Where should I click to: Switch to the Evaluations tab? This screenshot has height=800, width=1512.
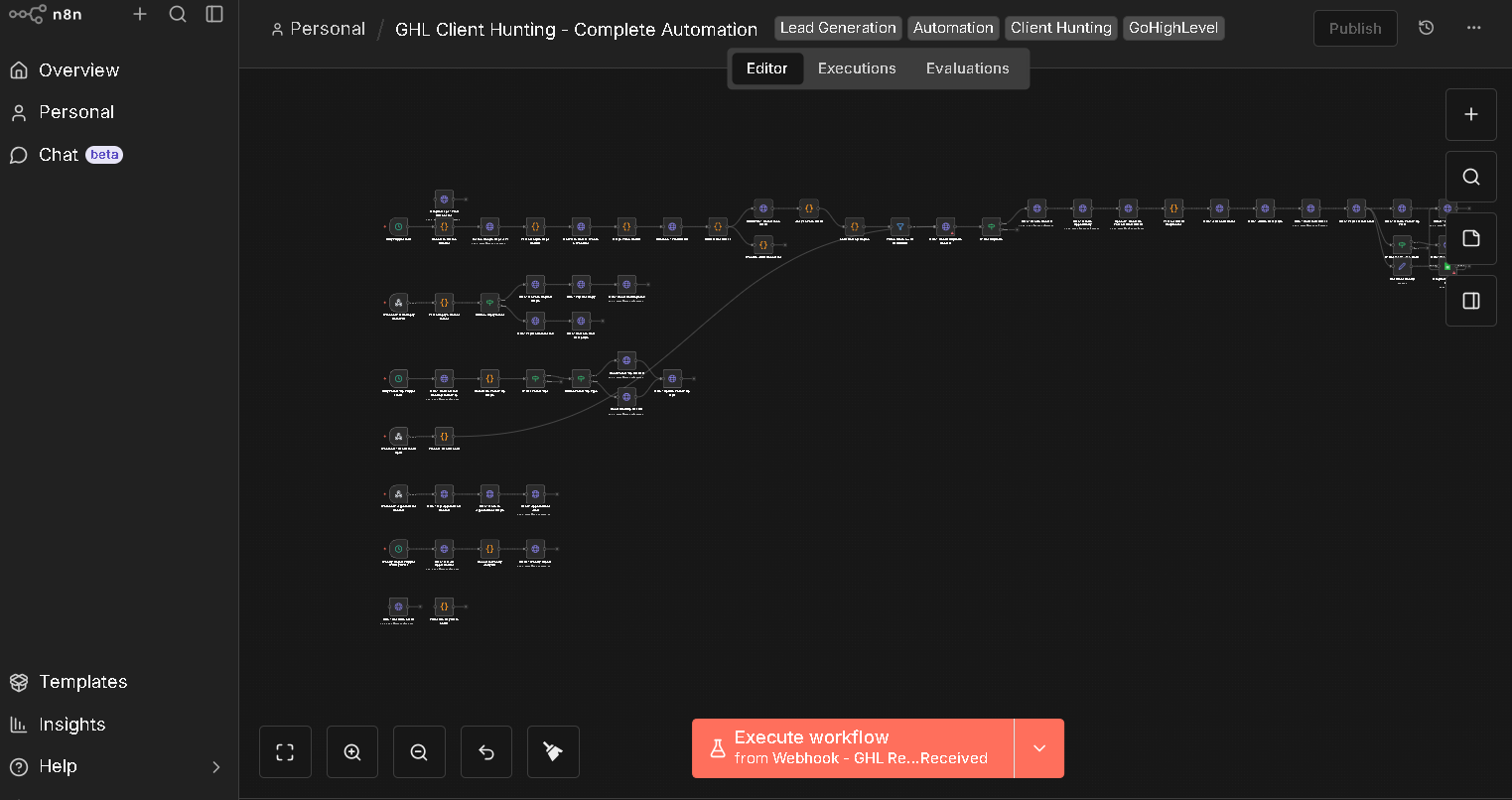point(968,68)
